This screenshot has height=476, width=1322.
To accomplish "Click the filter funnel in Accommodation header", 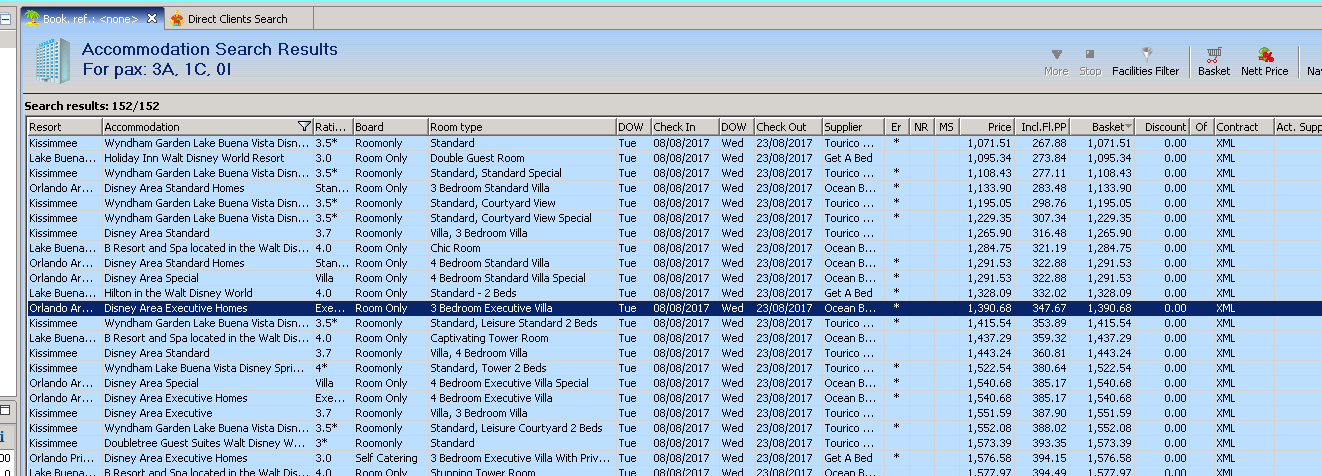I will click(304, 127).
